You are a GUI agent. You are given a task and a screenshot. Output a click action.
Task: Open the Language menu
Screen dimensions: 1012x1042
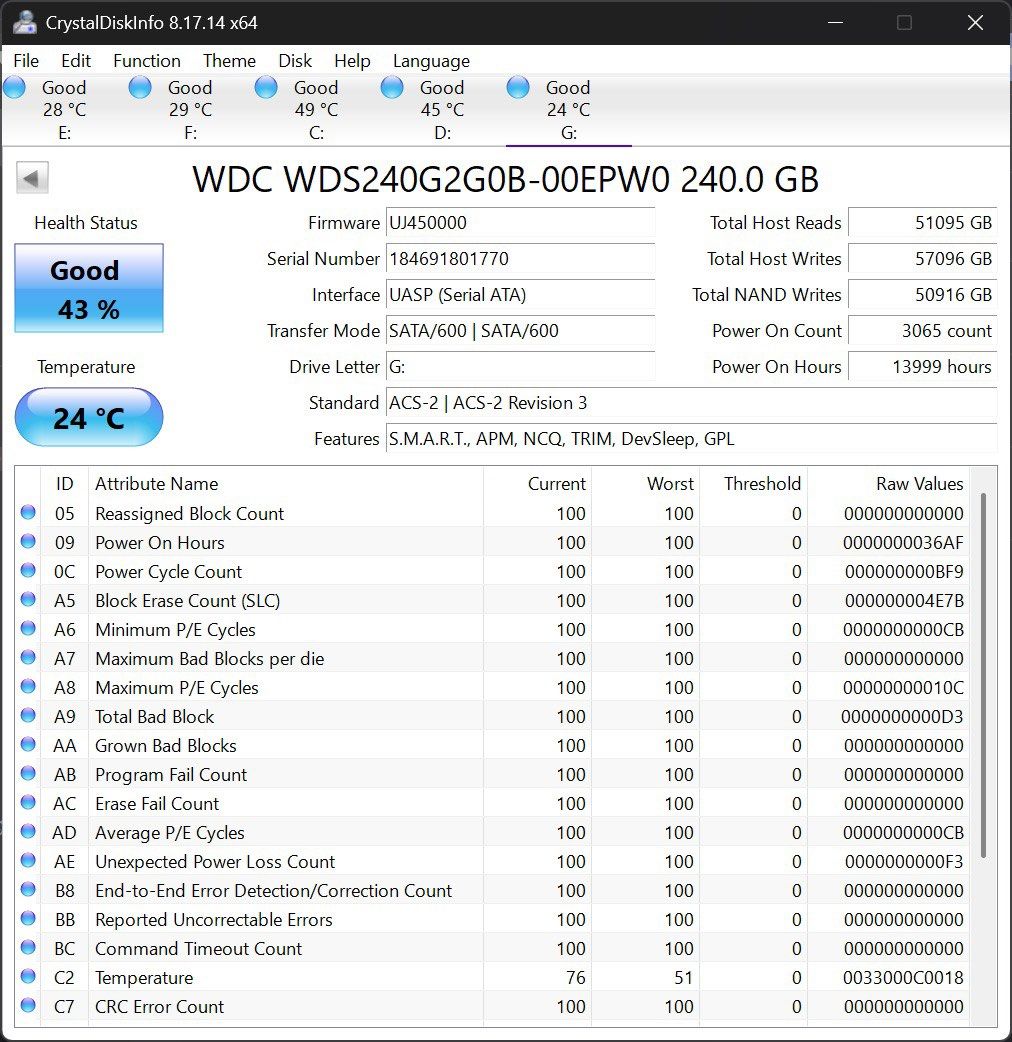pos(431,61)
